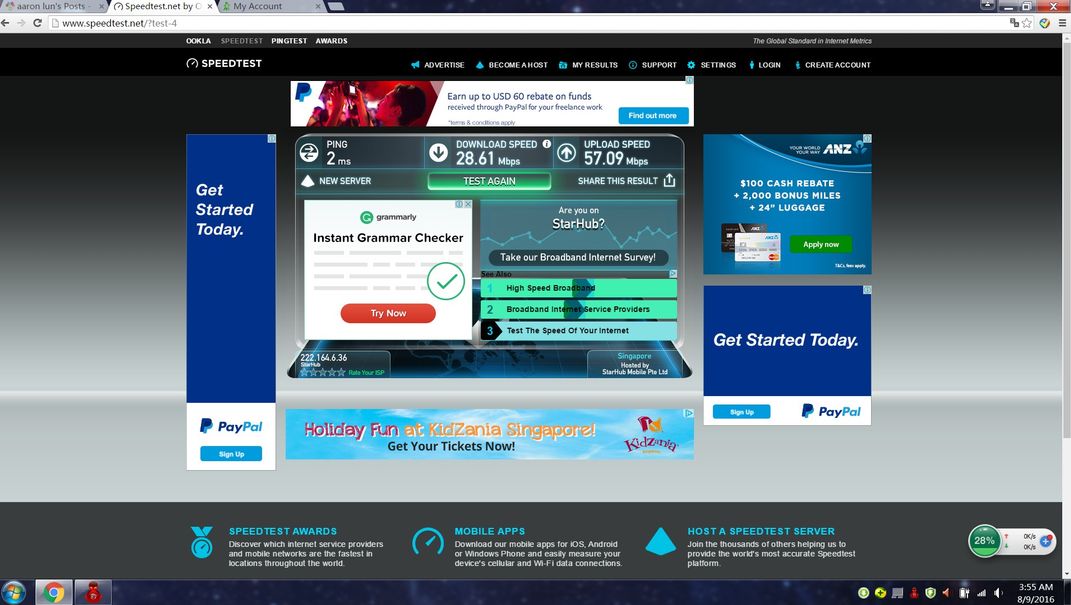Screen dimensions: 1071x605
Task: Click the share export icon
Action: 669,180
